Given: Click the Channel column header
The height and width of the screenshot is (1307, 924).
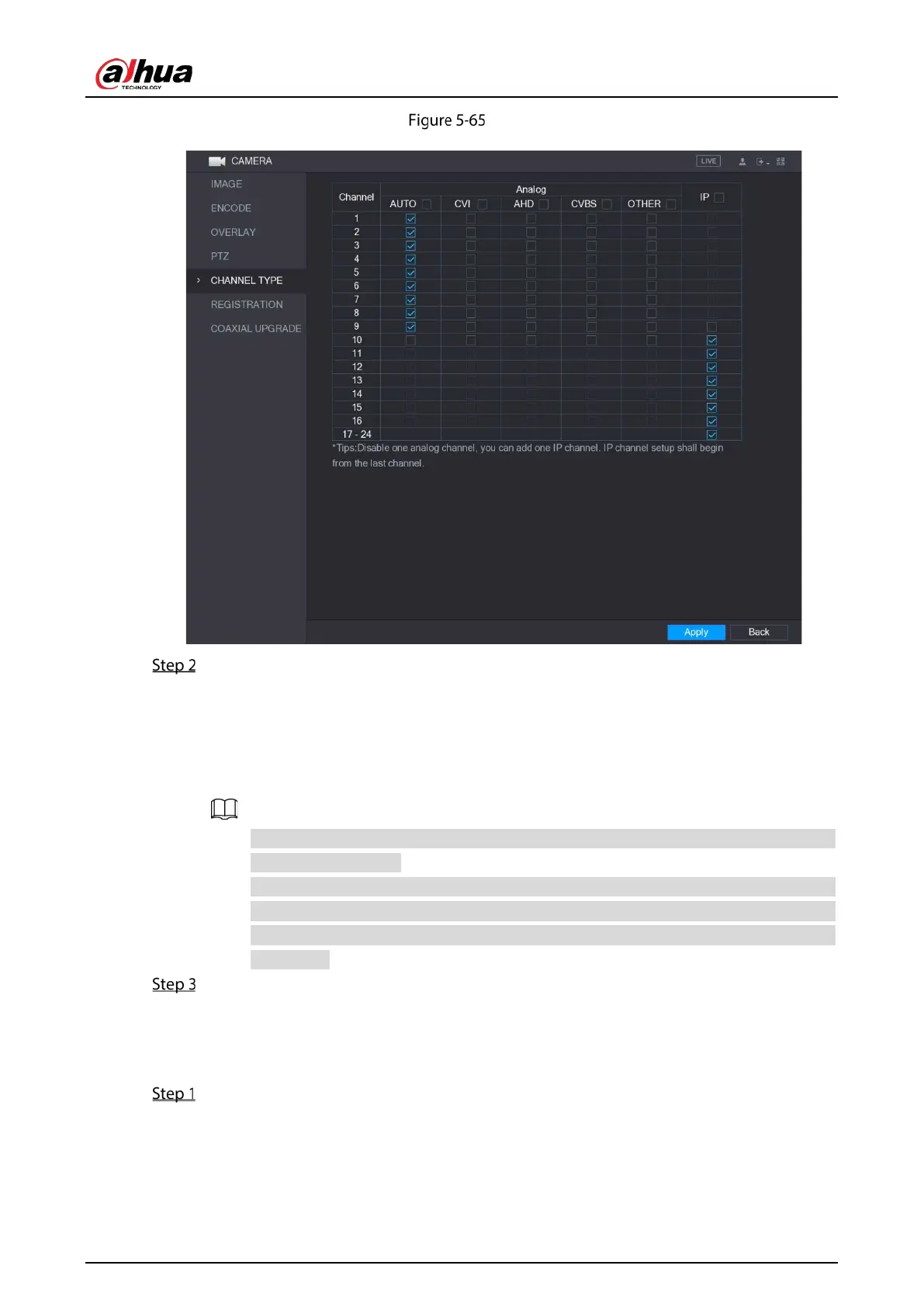Looking at the screenshot, I should pos(356,197).
